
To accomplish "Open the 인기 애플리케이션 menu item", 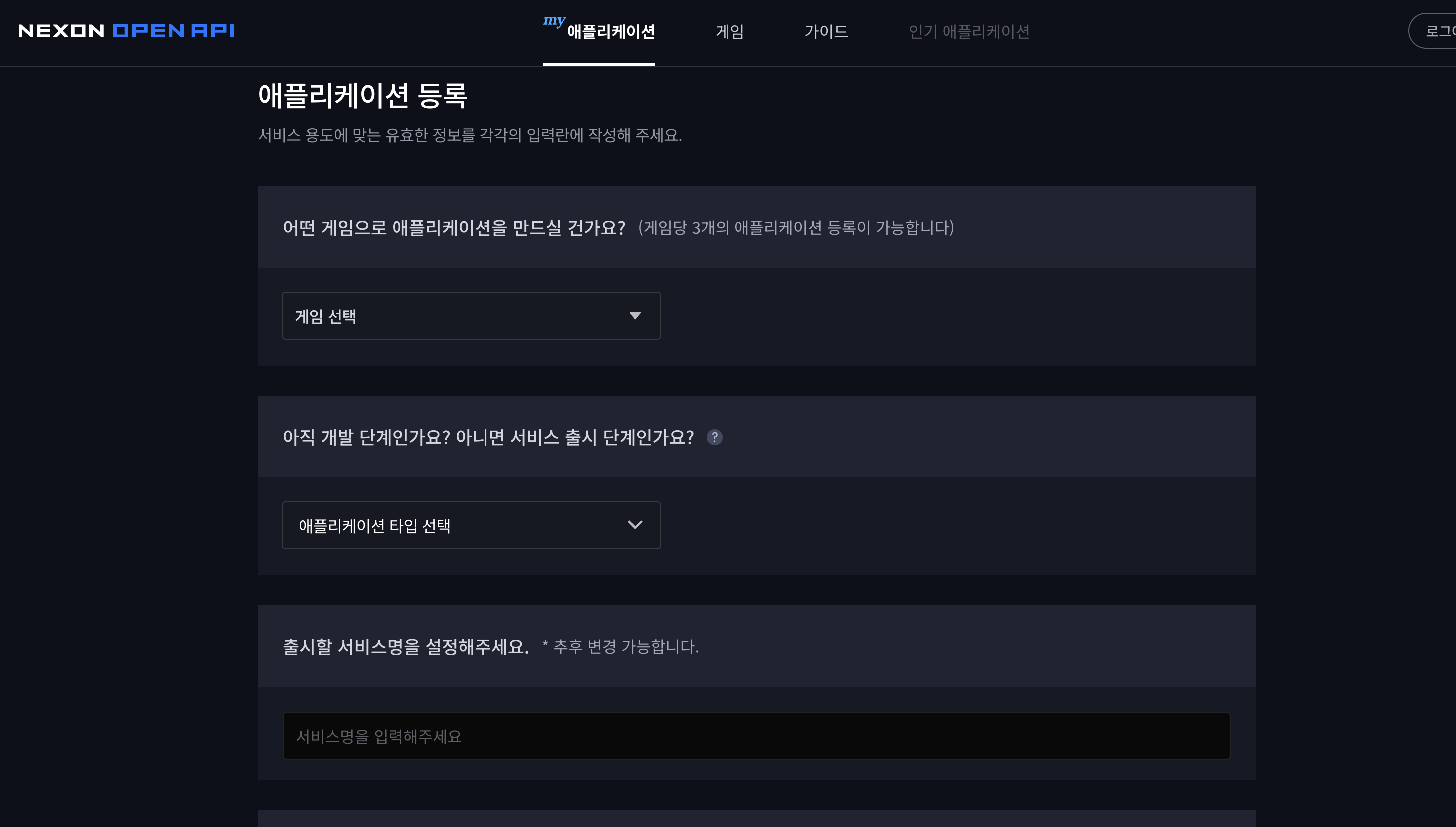I will pos(969,32).
